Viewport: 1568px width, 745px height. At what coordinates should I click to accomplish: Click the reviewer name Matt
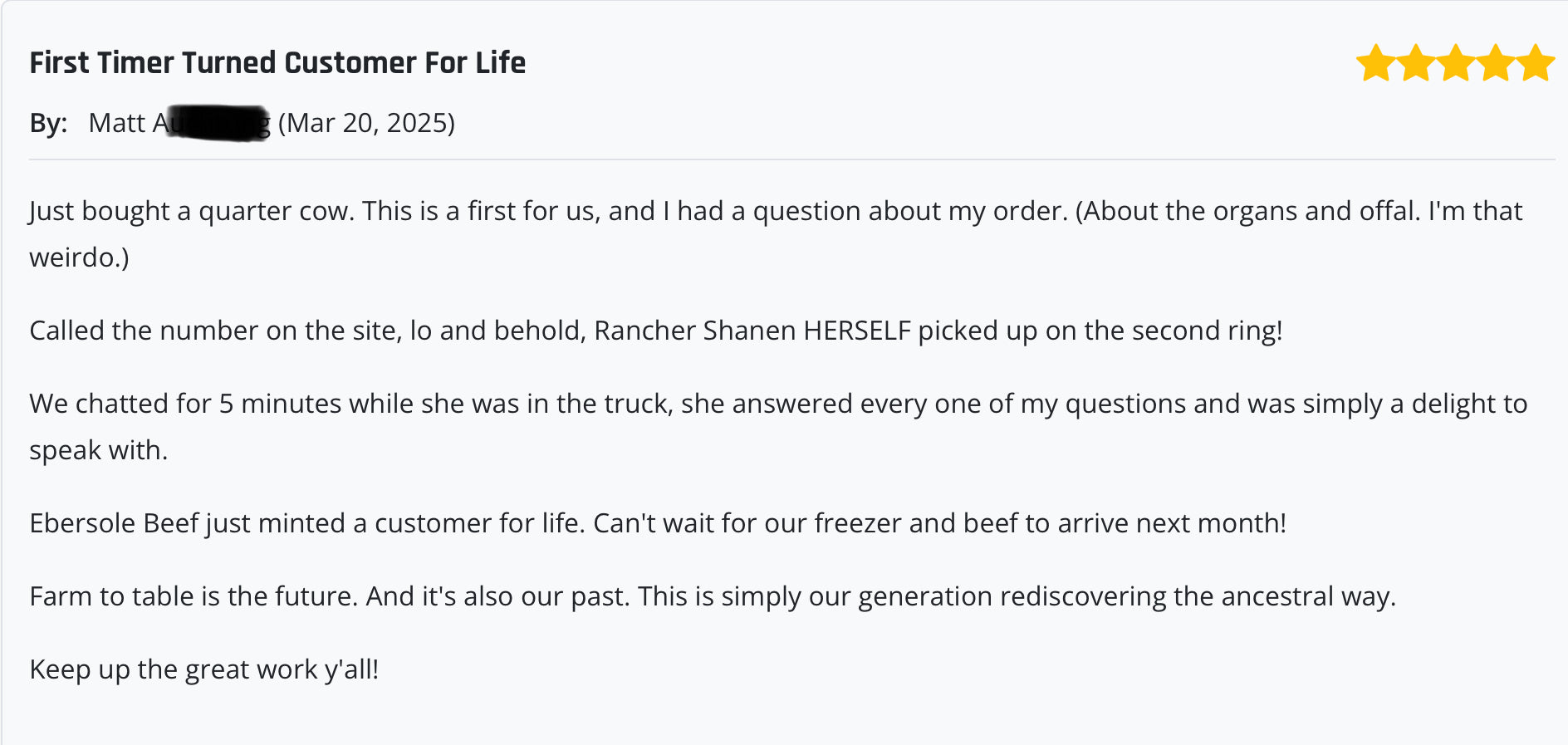tap(117, 123)
